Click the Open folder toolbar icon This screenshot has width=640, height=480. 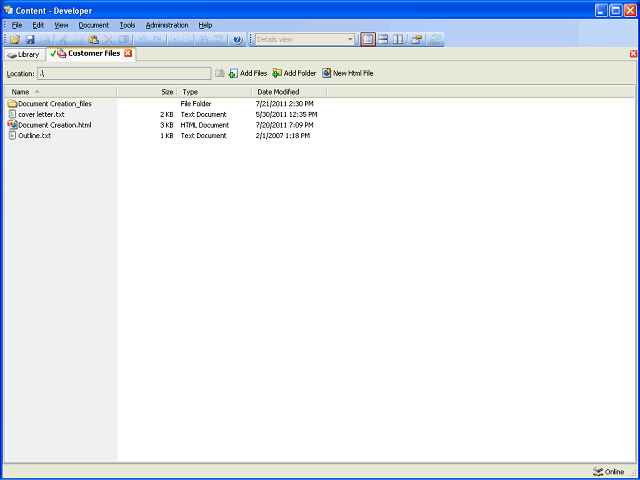coord(15,40)
